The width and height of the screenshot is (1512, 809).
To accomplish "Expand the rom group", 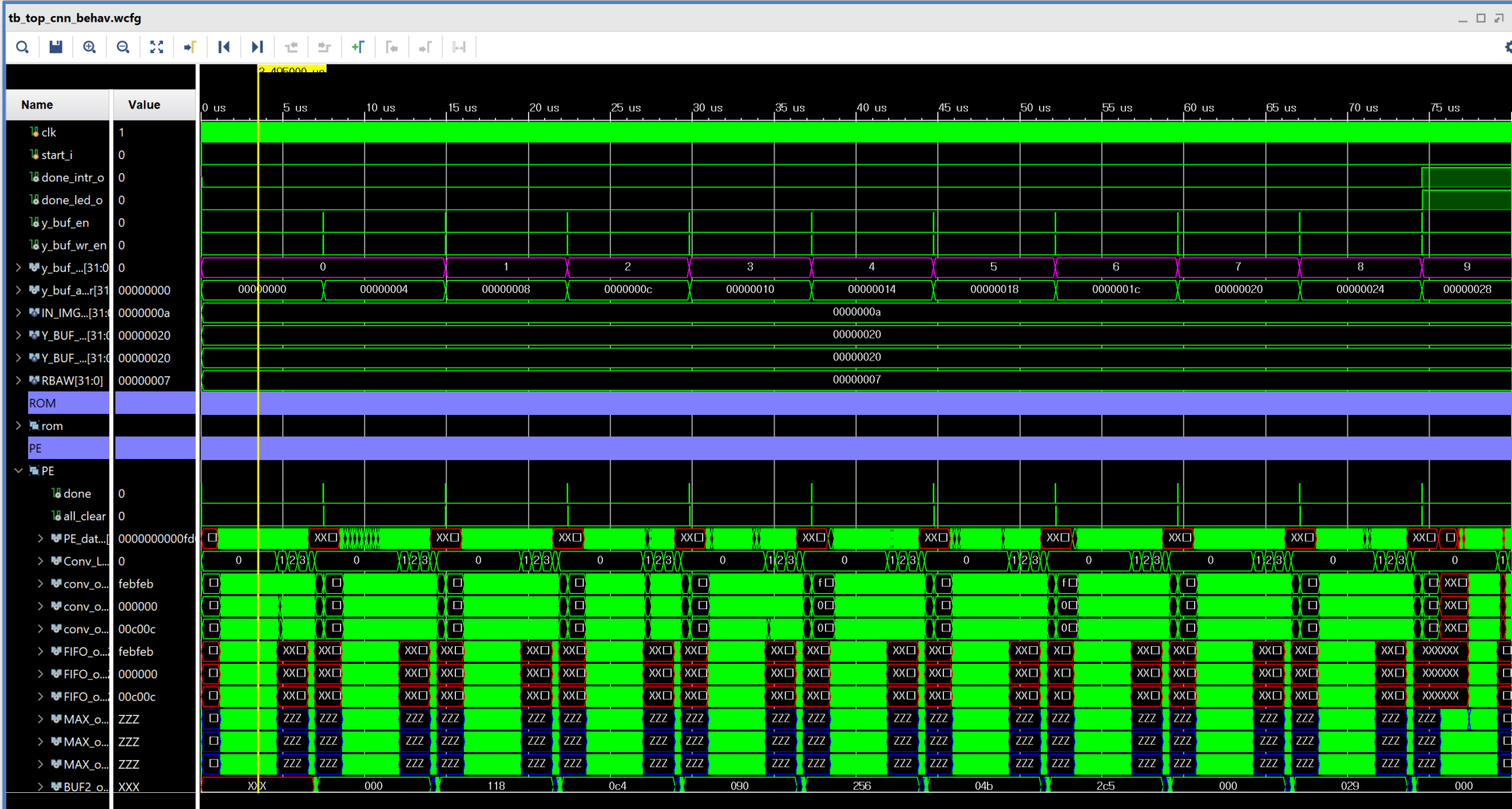I will pos(18,425).
